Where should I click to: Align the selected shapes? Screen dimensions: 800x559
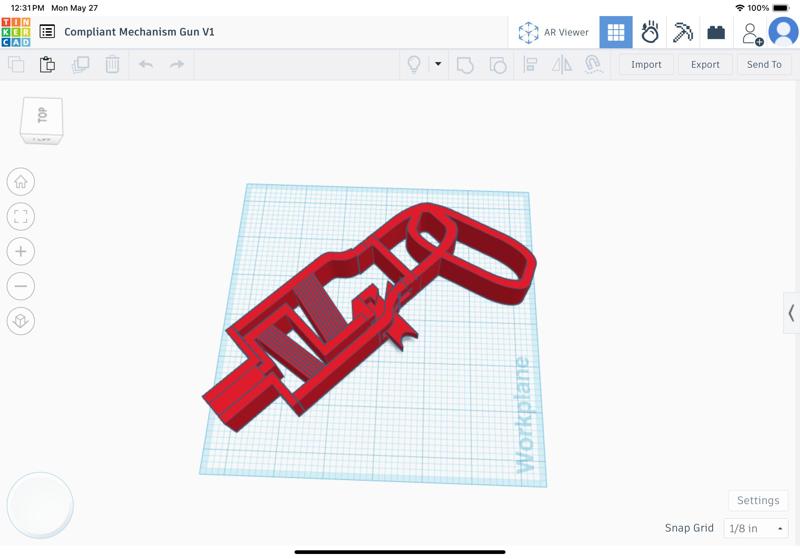pos(530,65)
